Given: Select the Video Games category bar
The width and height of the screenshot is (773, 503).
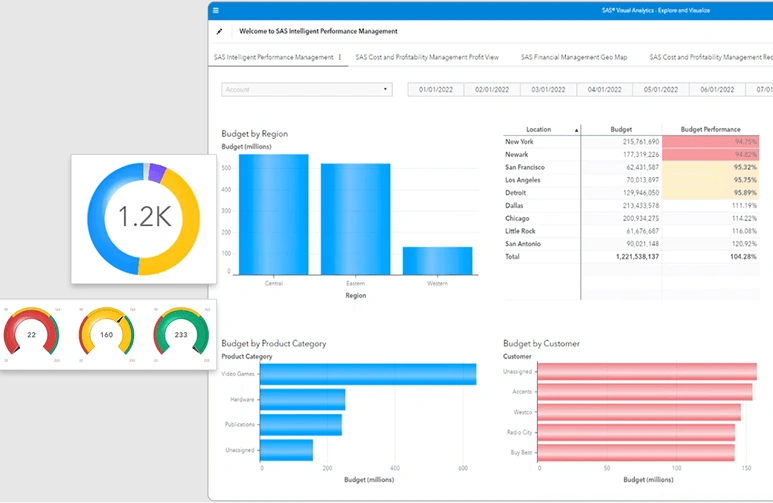Looking at the screenshot, I should [368, 374].
